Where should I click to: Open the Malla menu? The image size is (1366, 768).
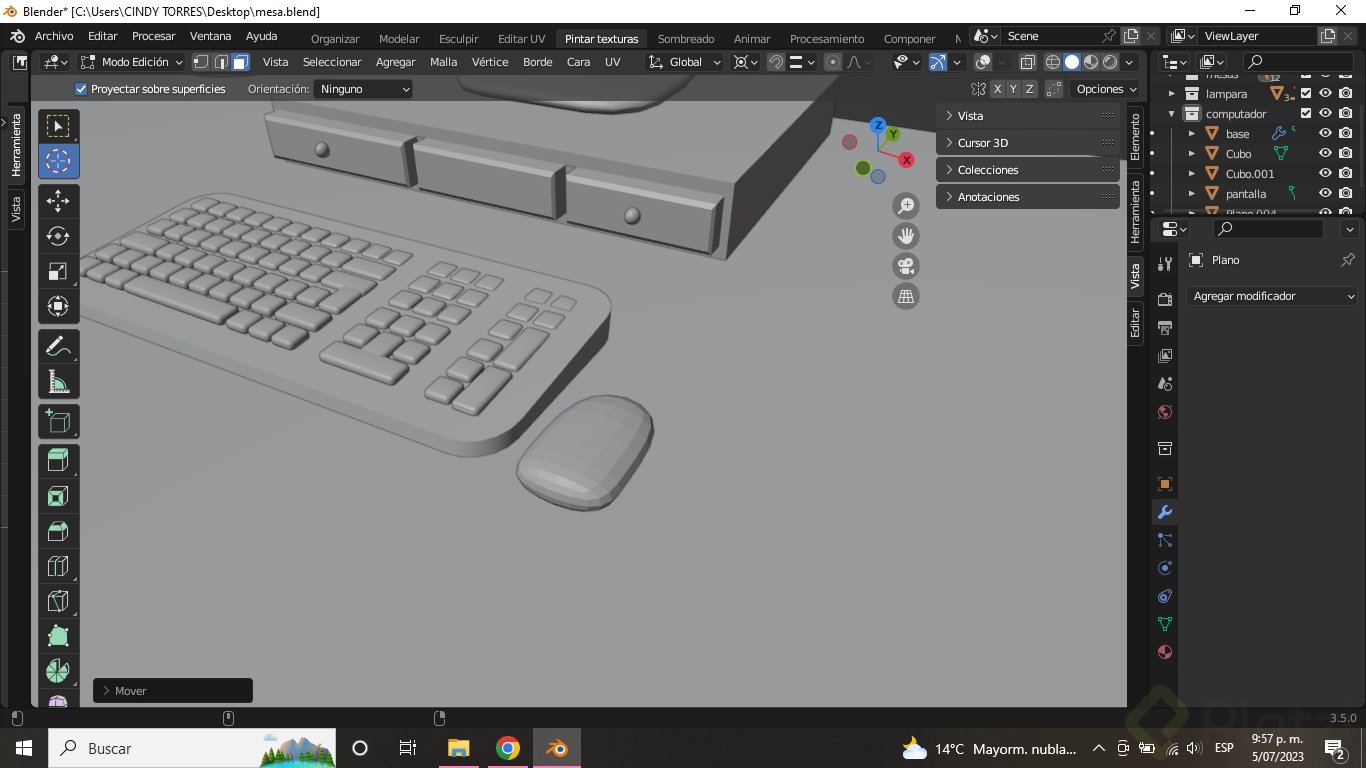(x=443, y=62)
